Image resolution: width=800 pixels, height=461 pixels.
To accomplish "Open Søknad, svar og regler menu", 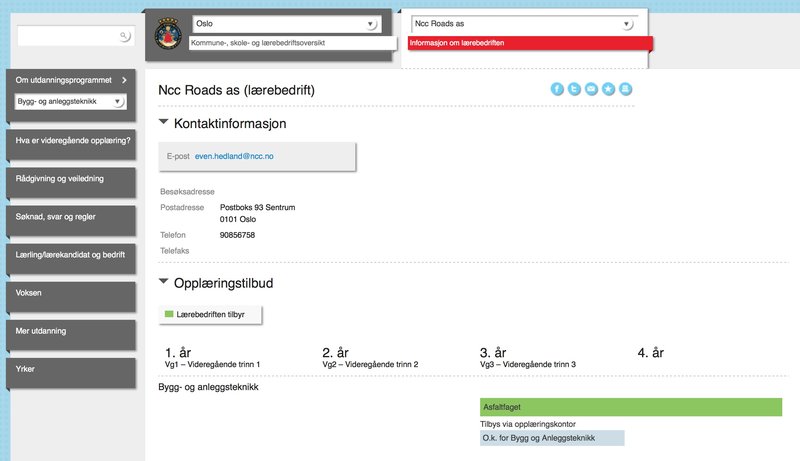I will click(71, 221).
